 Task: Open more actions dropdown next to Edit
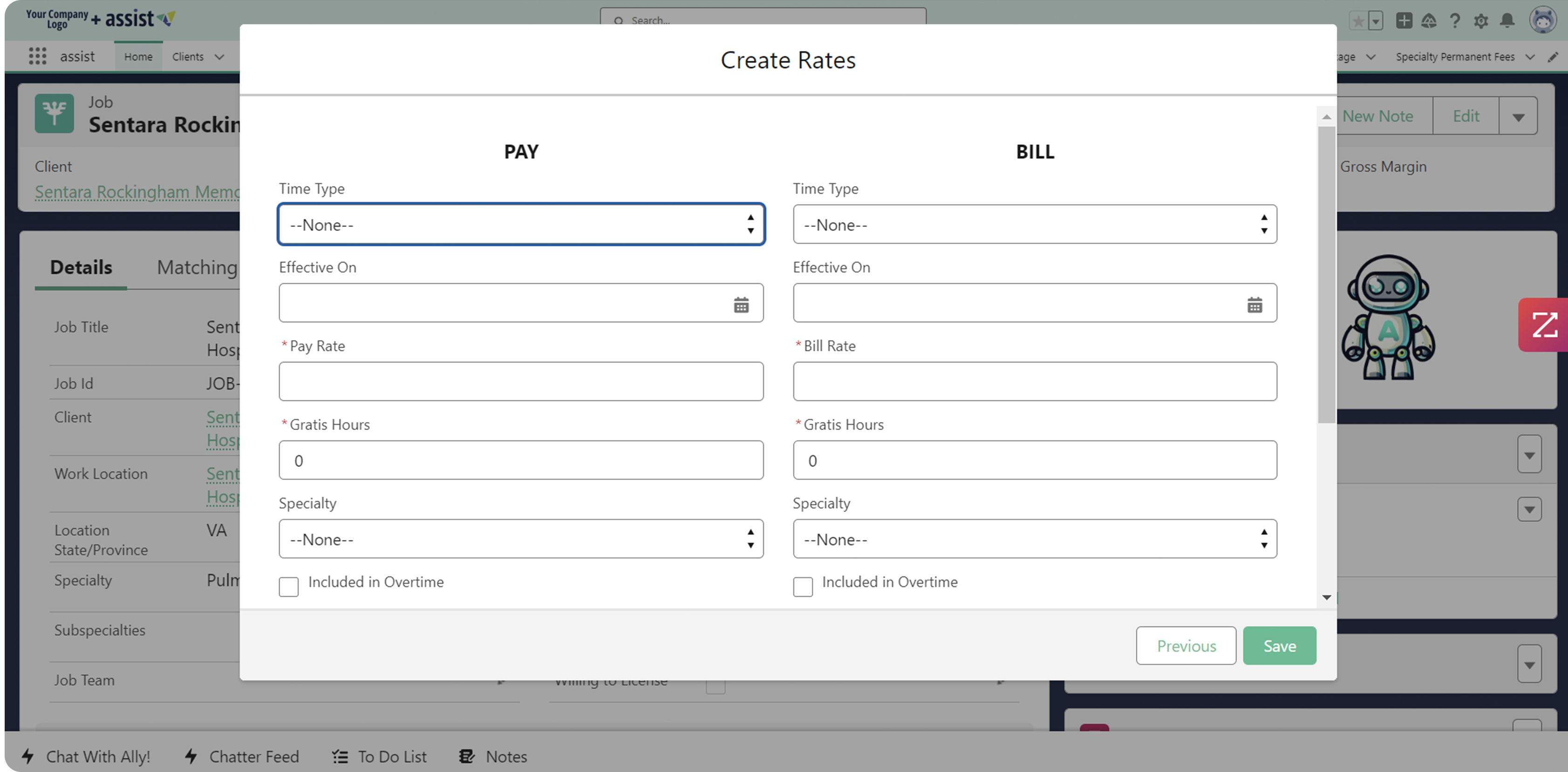coord(1518,116)
